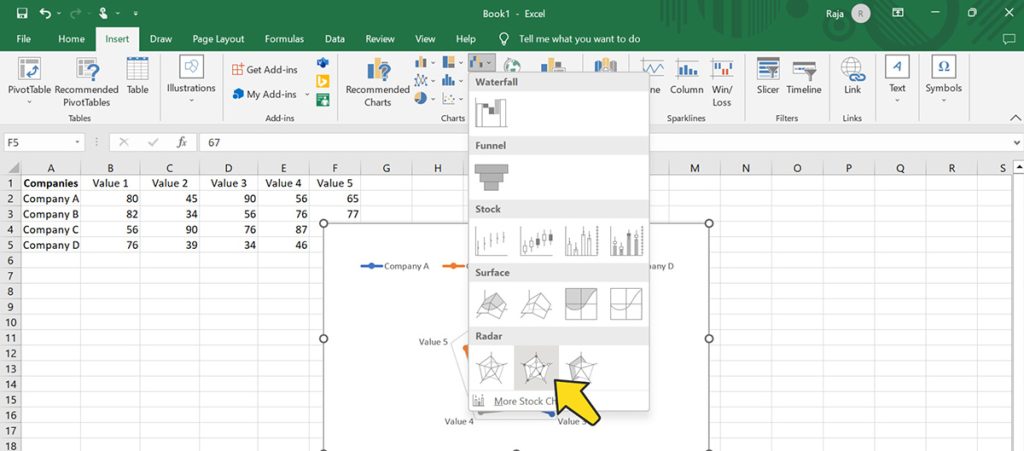
Task: Switch to the Formulas tab
Action: click(x=284, y=39)
